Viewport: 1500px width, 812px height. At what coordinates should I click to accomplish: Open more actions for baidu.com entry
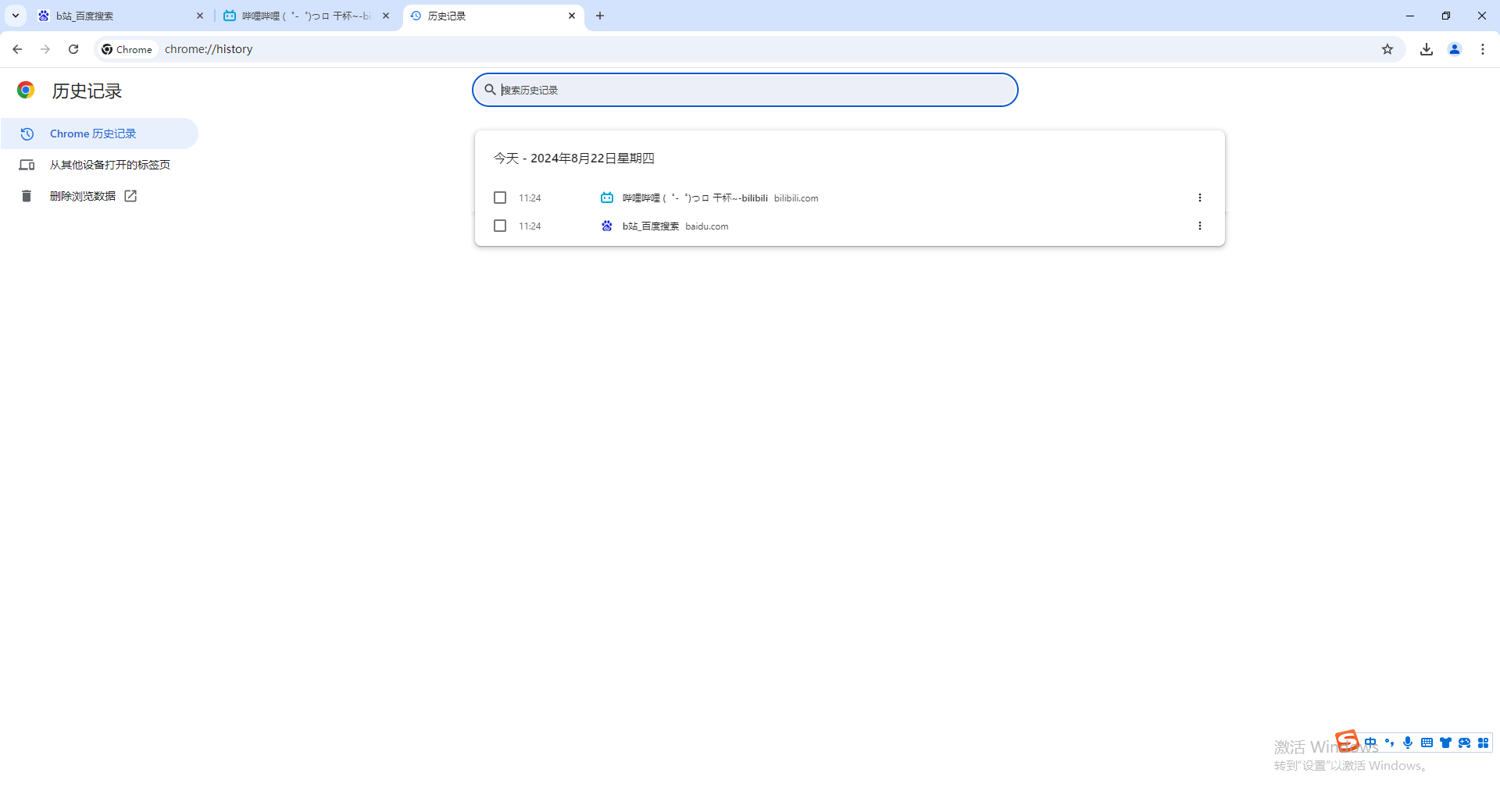coord(1200,226)
